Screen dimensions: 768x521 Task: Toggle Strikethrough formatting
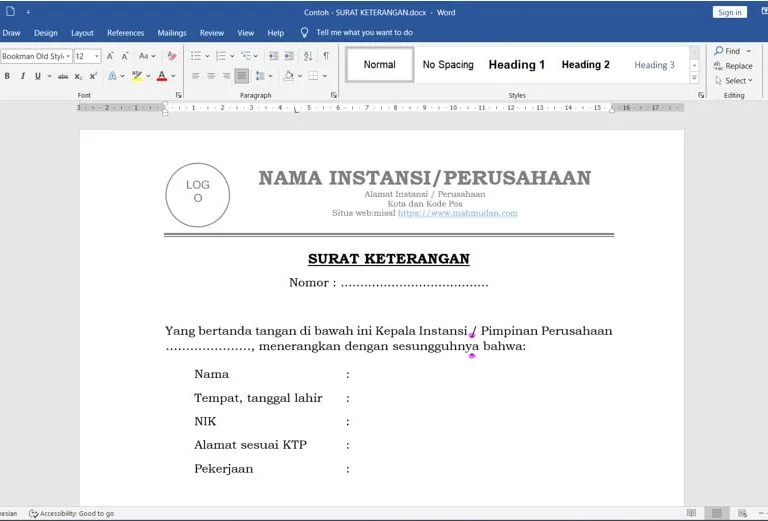63,76
